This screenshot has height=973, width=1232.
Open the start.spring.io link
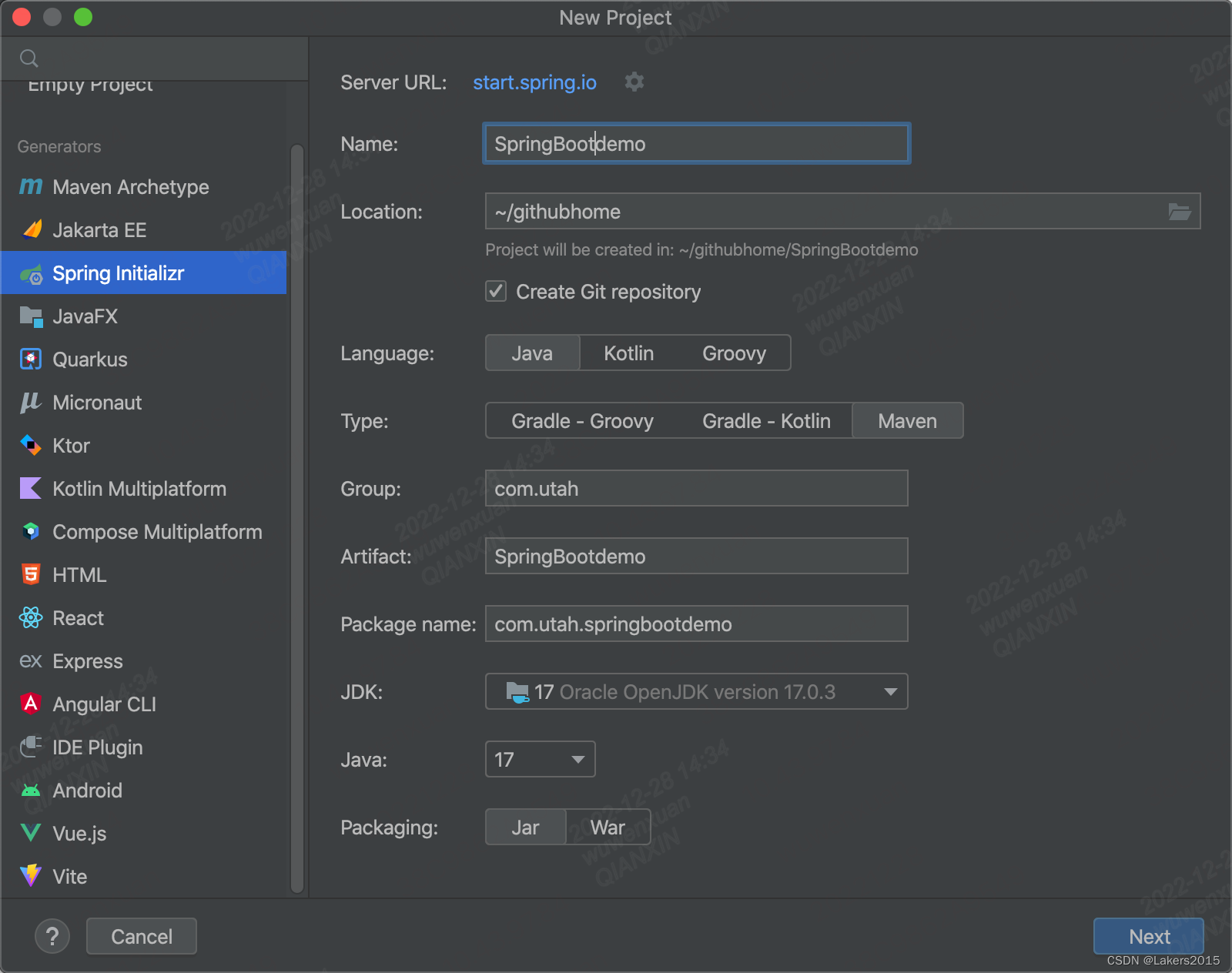tap(534, 82)
